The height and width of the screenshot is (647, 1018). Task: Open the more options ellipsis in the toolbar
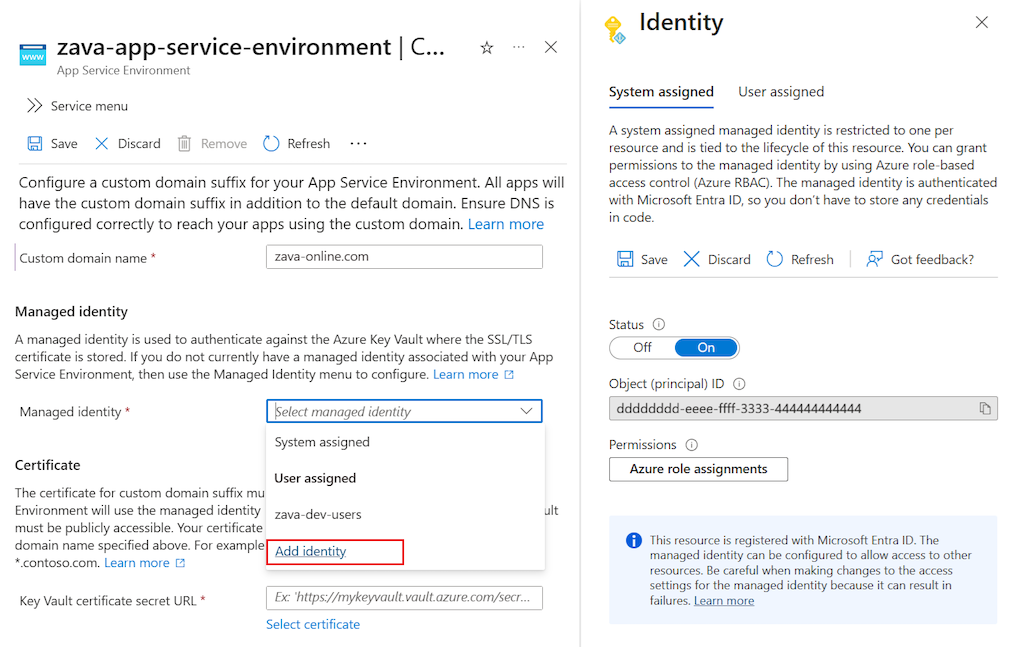pos(358,143)
